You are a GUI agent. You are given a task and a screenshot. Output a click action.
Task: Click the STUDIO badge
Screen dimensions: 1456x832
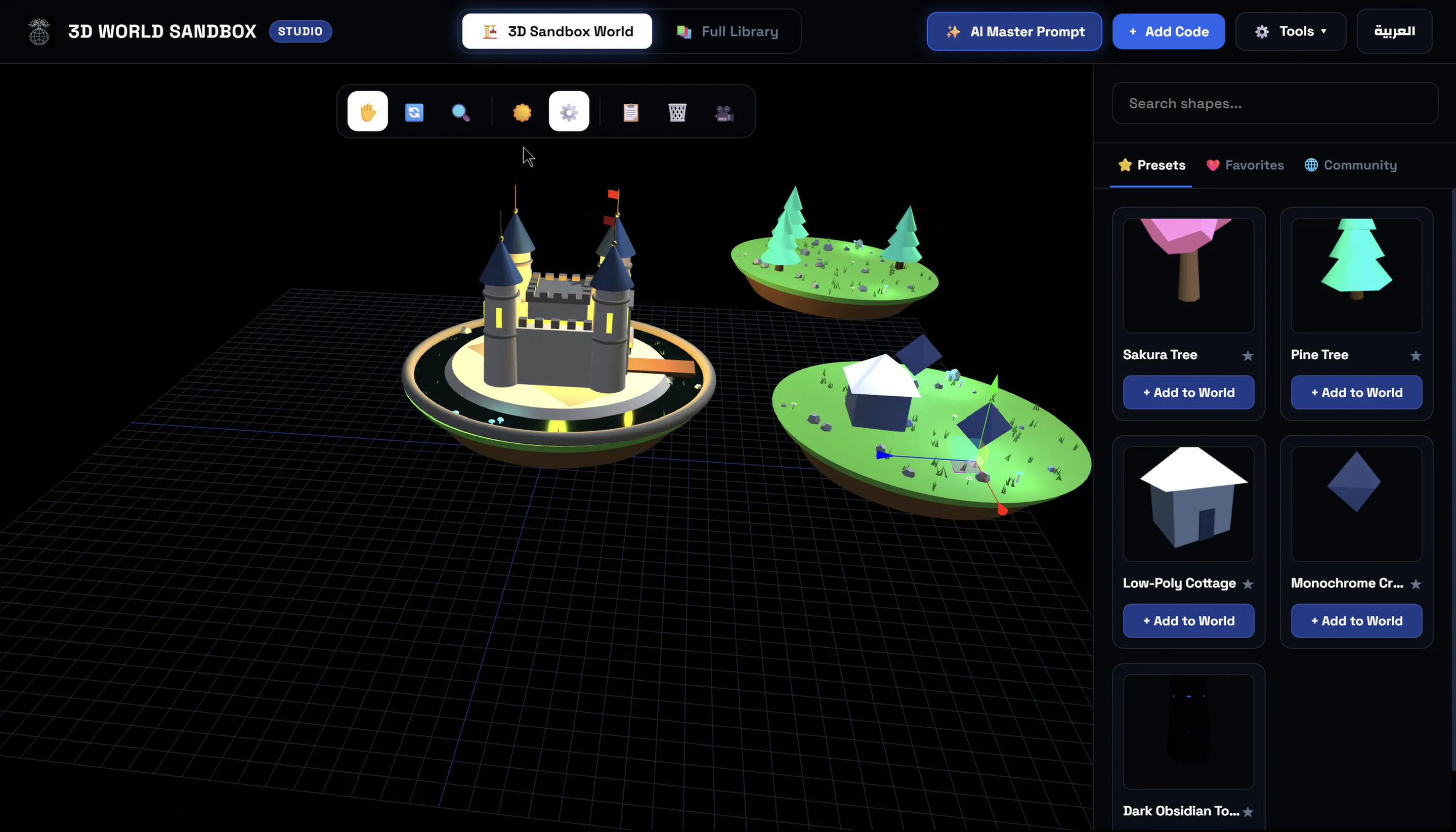coord(301,31)
